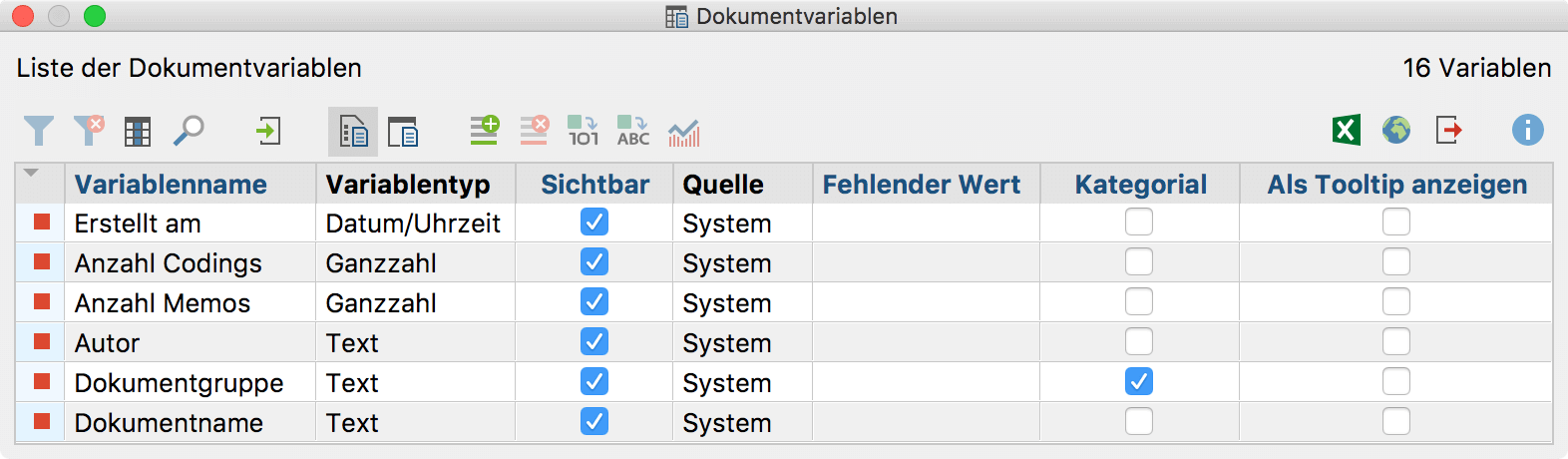Click the import variables arrow icon
Screen dimensions: 1568x459
(268, 131)
